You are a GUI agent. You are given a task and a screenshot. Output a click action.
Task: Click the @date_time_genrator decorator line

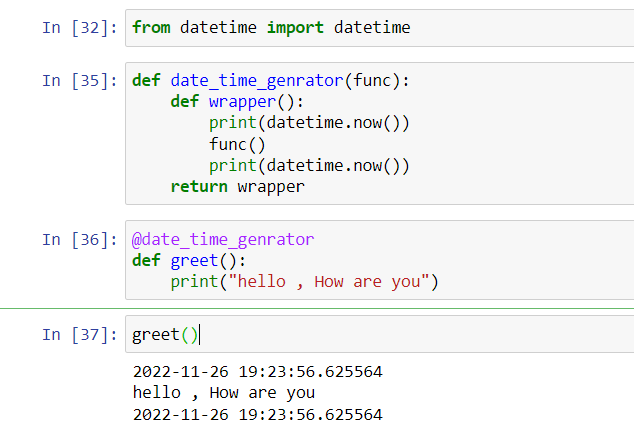(x=223, y=240)
